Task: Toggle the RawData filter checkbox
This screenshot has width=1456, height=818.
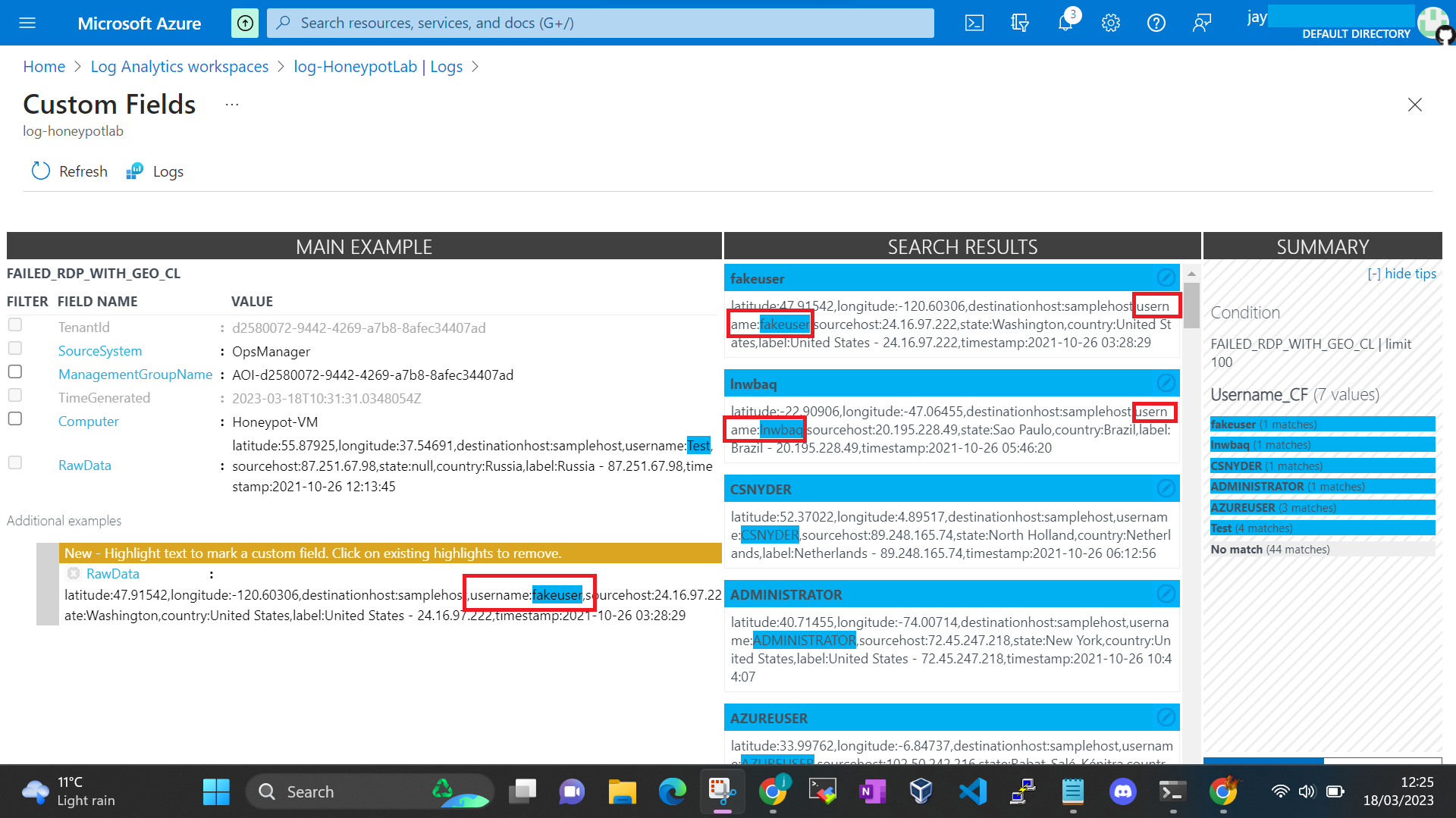Action: point(15,463)
